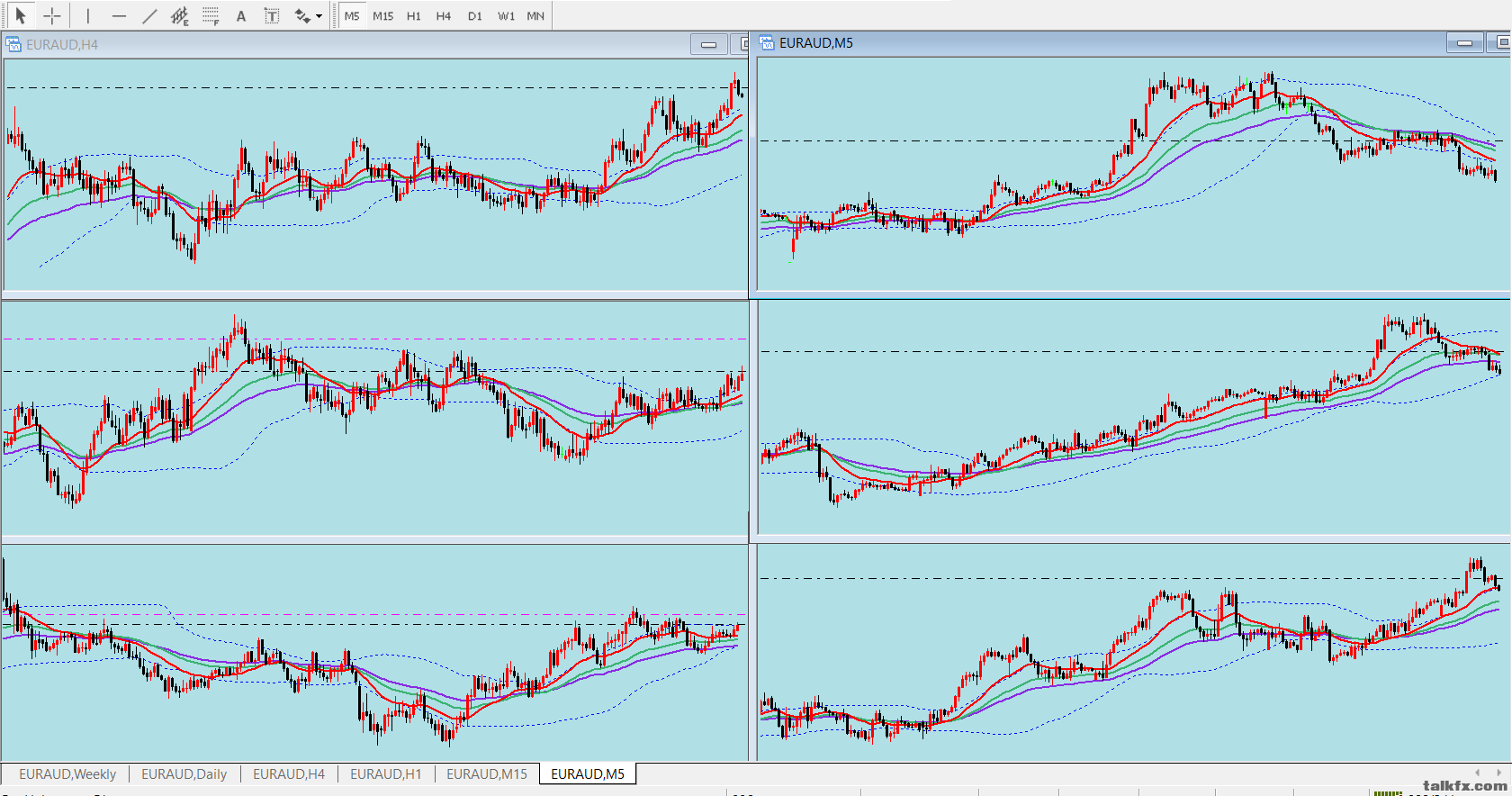Change timeframe to D1
Viewport: 1512px width, 796px height.
(475, 16)
